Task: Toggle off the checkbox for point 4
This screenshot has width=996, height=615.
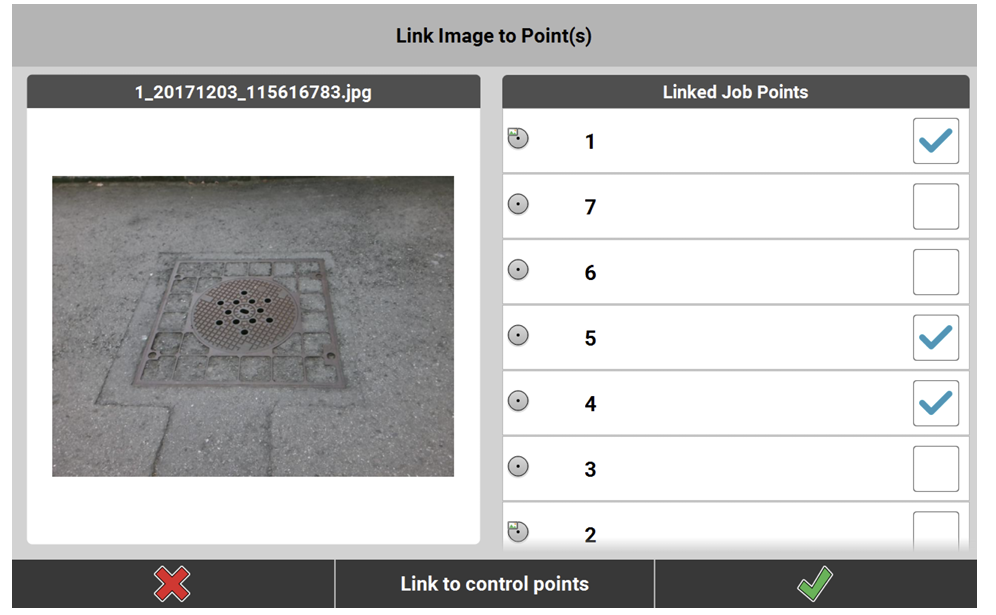Action: coord(935,403)
